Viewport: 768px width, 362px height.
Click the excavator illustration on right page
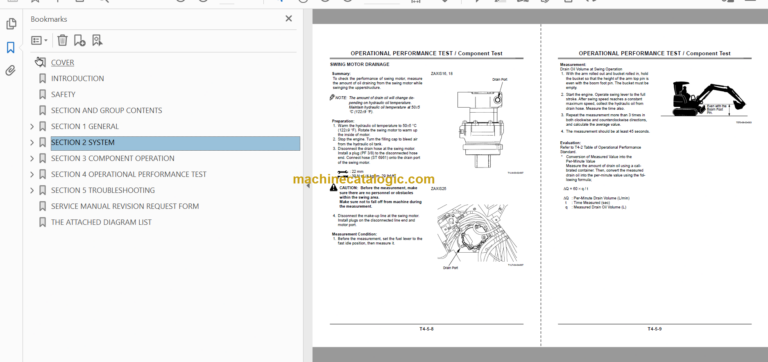point(703,100)
